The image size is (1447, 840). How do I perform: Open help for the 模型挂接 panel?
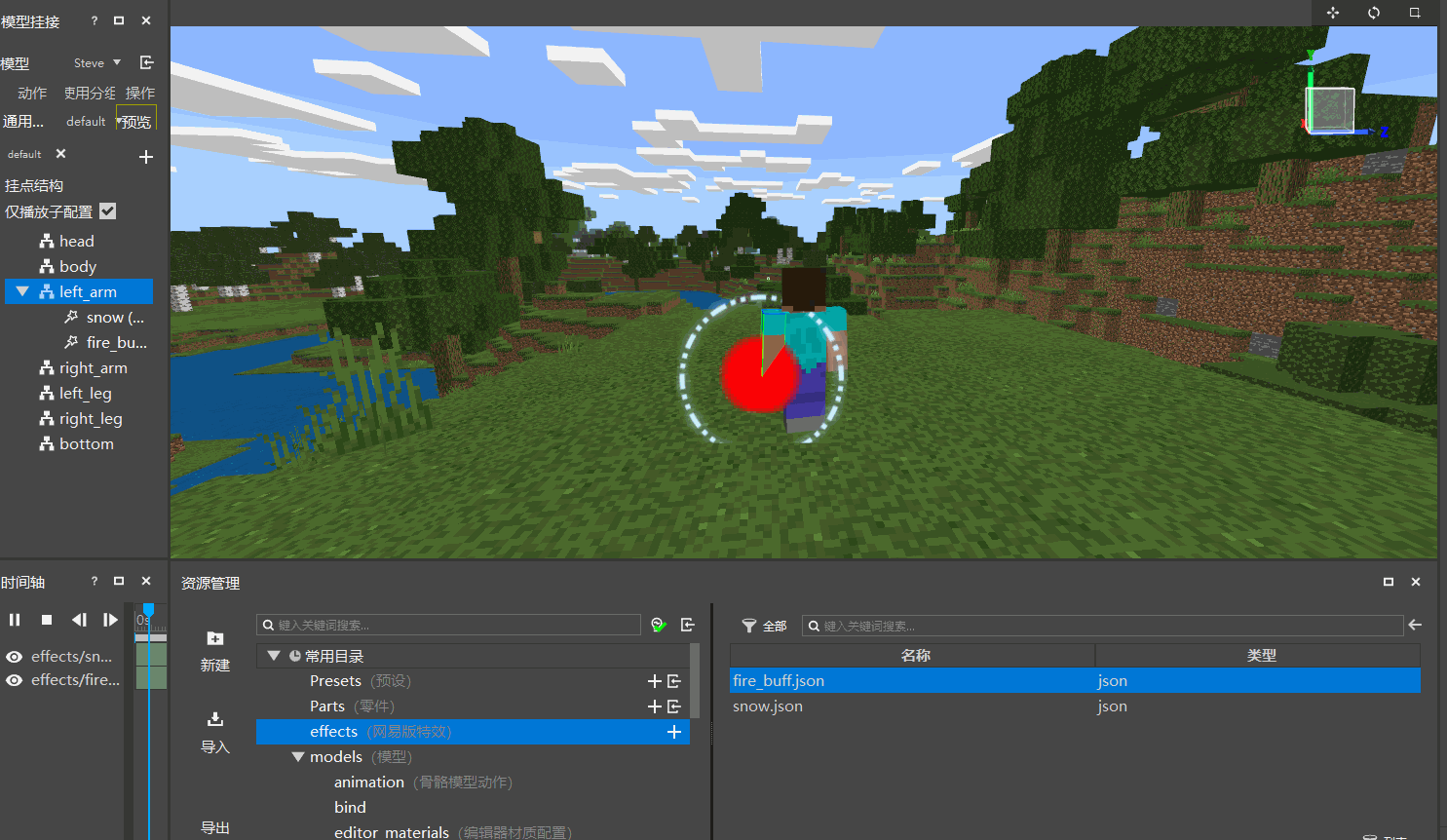94,20
